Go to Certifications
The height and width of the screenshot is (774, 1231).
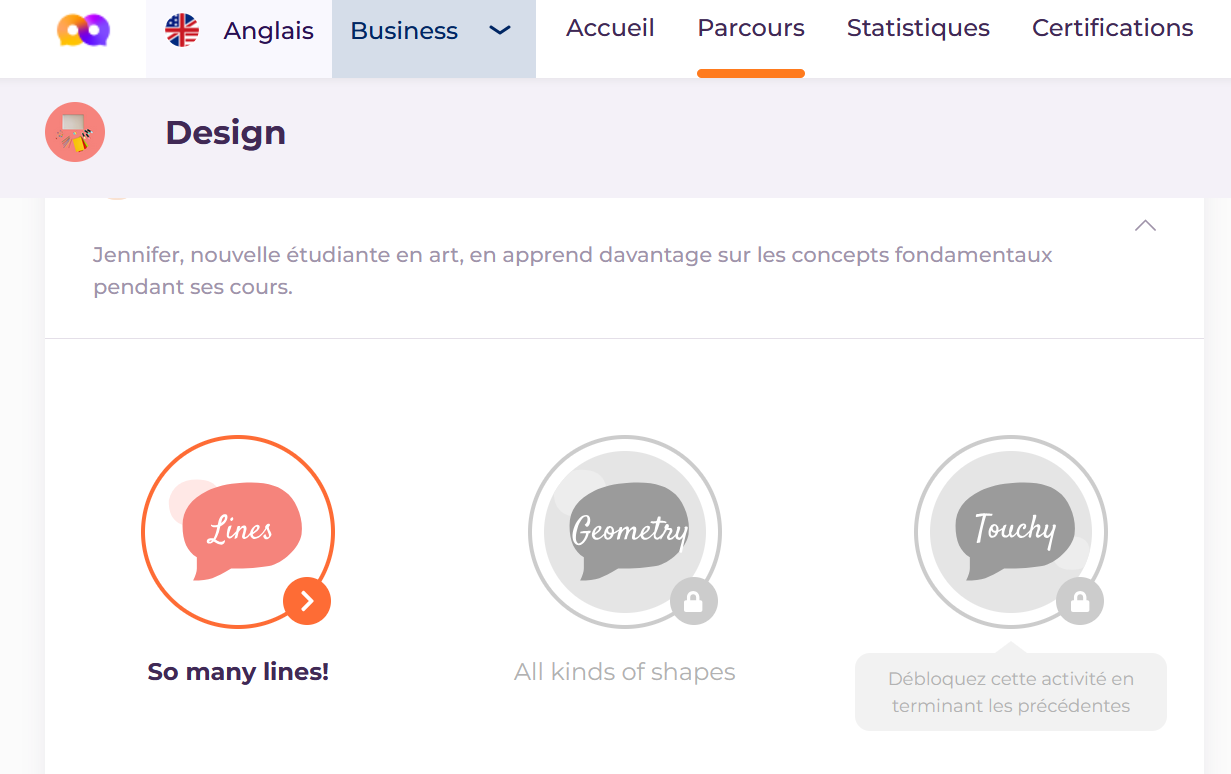click(x=1112, y=28)
